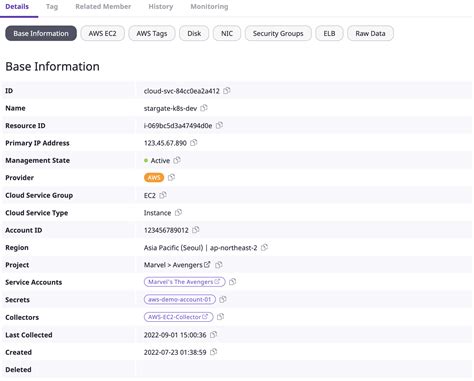Screen dimensions: 474x381
Task: Copy the Resource ID value
Action: click(x=219, y=125)
